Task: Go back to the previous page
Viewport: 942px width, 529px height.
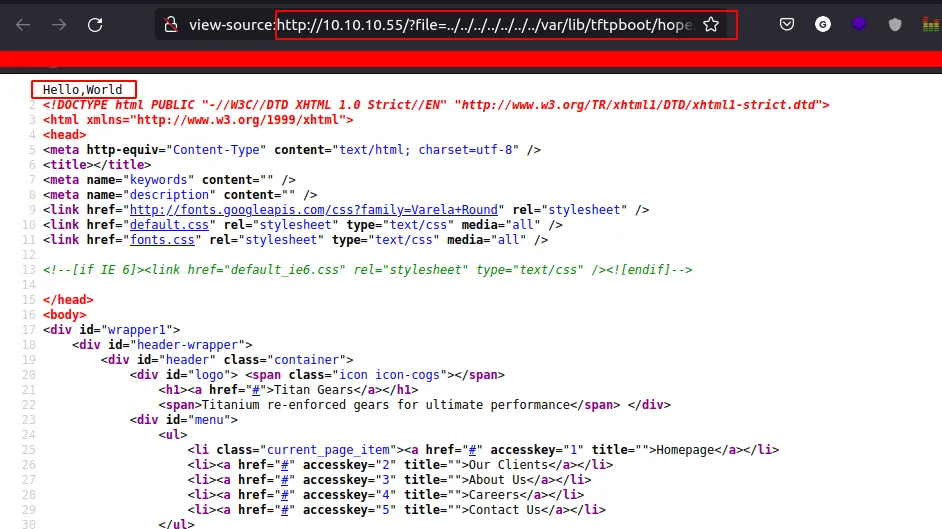Action: tap(23, 25)
